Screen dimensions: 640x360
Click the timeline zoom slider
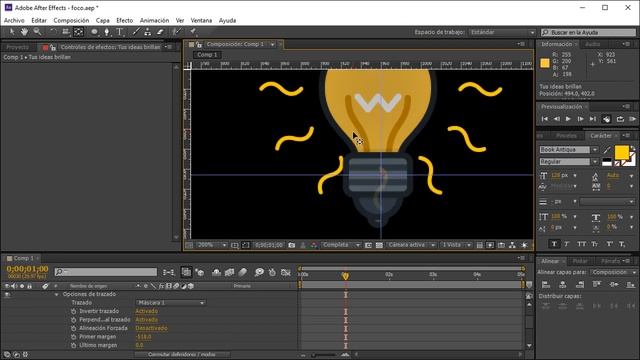coord(323,355)
